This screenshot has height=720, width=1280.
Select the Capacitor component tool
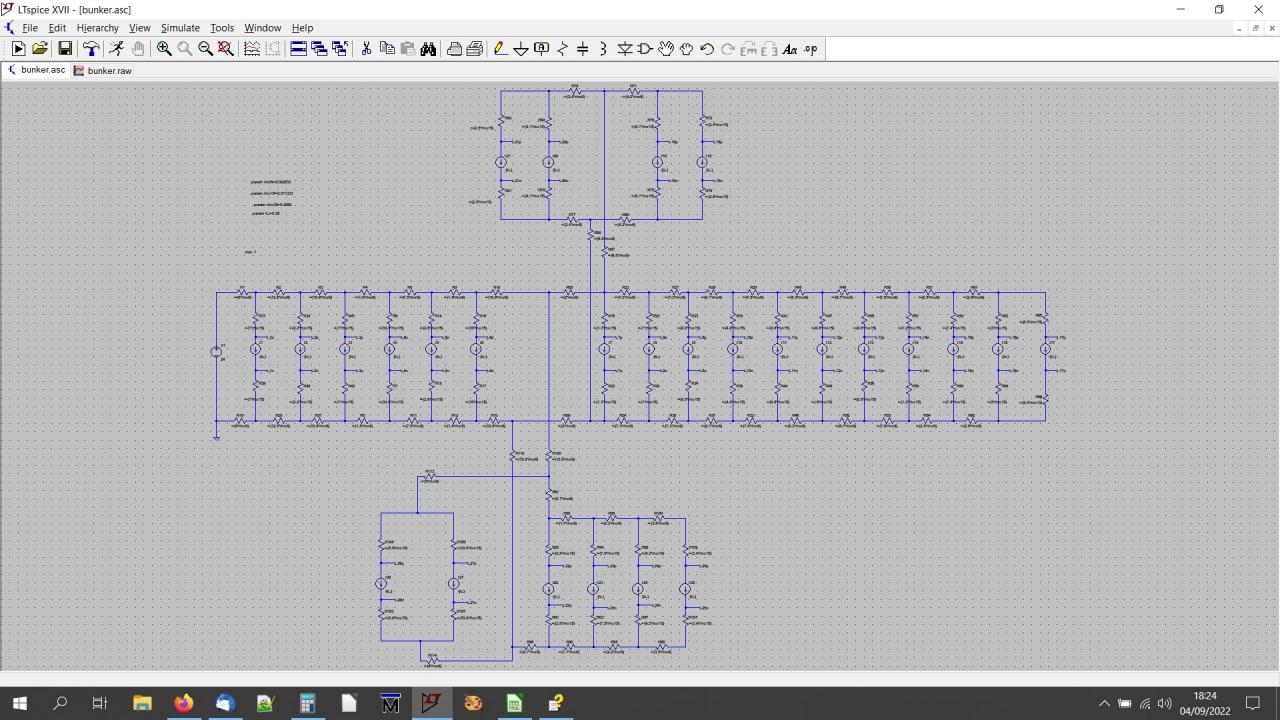[583, 49]
